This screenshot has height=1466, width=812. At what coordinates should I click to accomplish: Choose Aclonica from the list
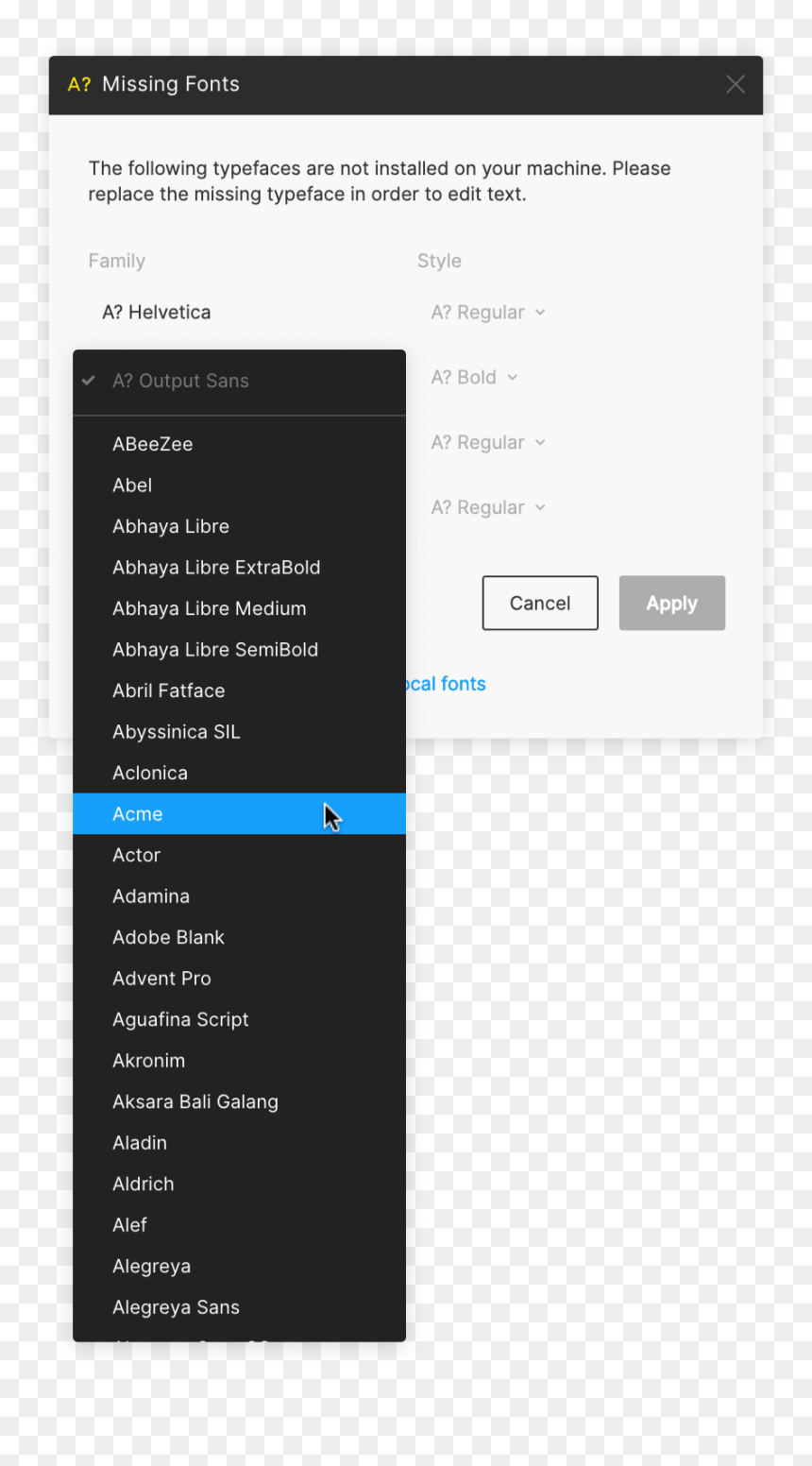(x=240, y=773)
